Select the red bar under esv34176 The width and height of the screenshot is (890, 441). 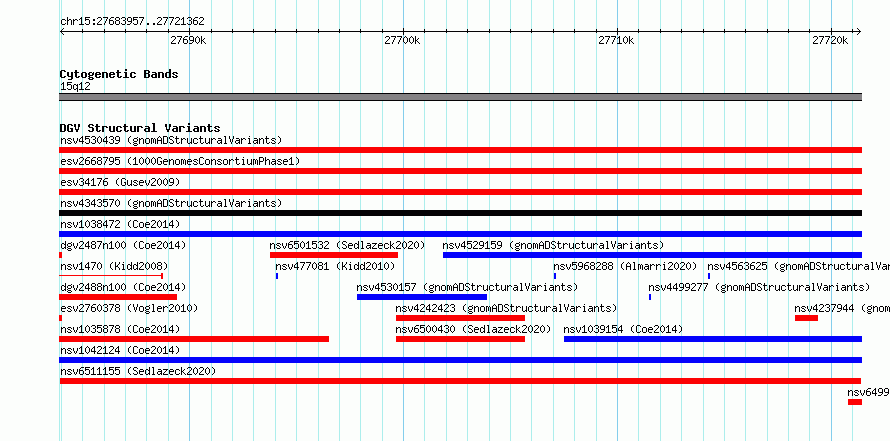(460, 192)
